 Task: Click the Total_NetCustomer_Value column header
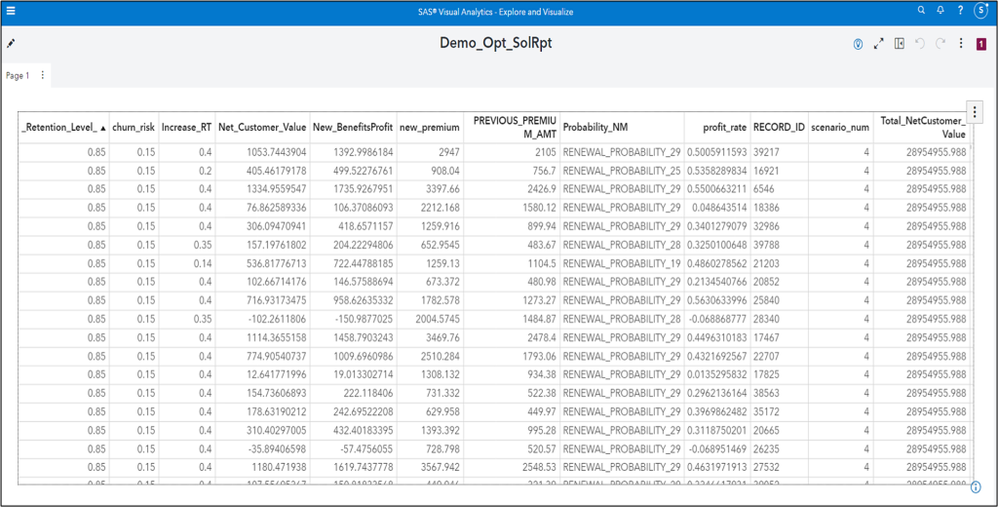click(921, 127)
